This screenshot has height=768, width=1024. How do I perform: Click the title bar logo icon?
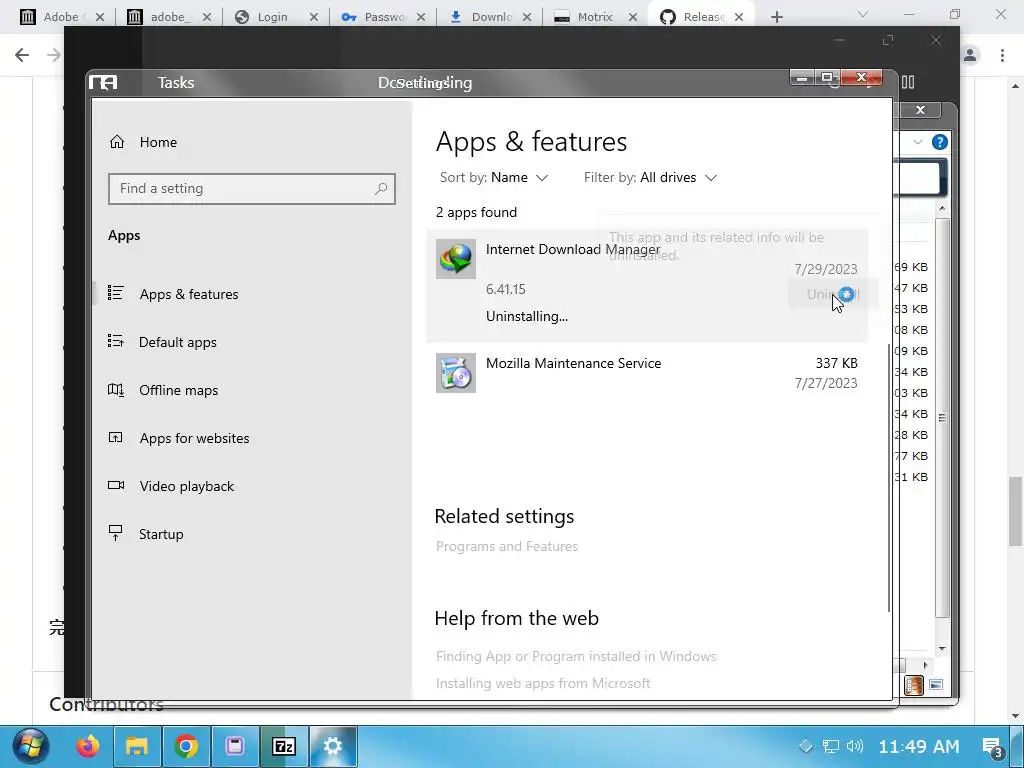pos(103,83)
